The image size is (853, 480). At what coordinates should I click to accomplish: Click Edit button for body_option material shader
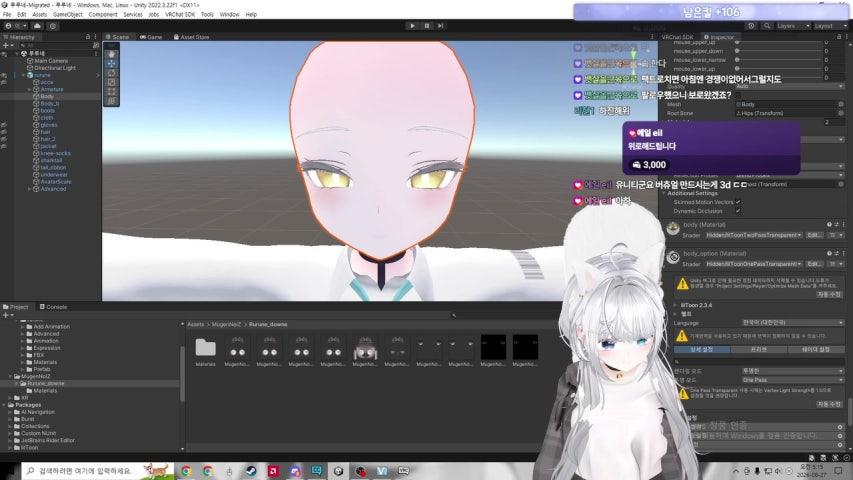[x=814, y=264]
